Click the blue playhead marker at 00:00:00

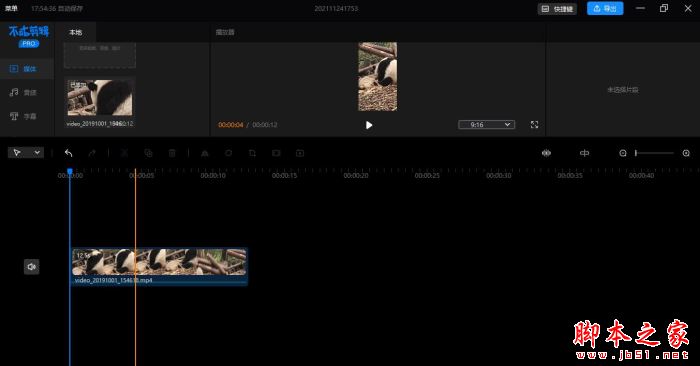click(x=70, y=171)
